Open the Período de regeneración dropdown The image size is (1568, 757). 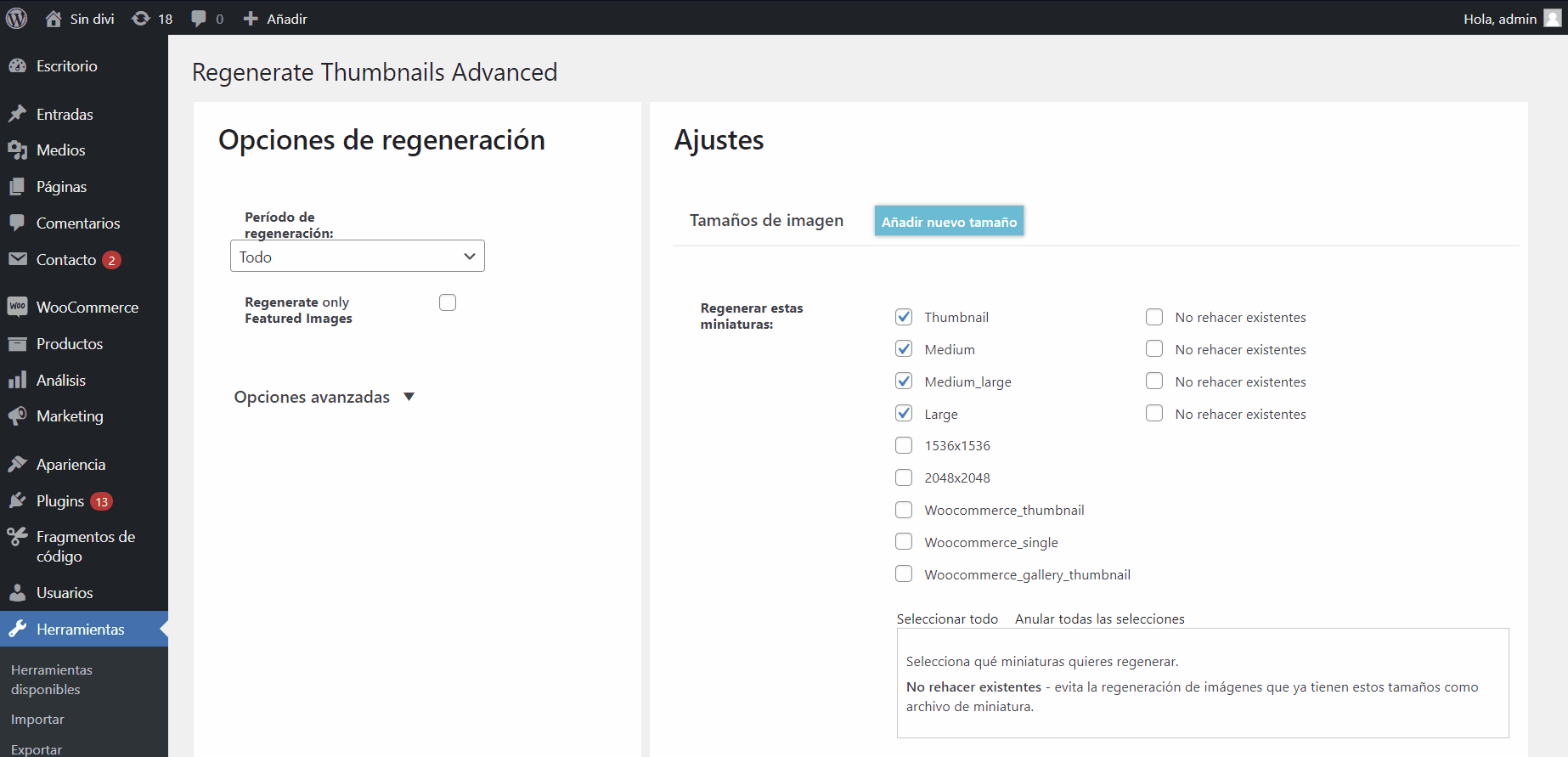357,257
